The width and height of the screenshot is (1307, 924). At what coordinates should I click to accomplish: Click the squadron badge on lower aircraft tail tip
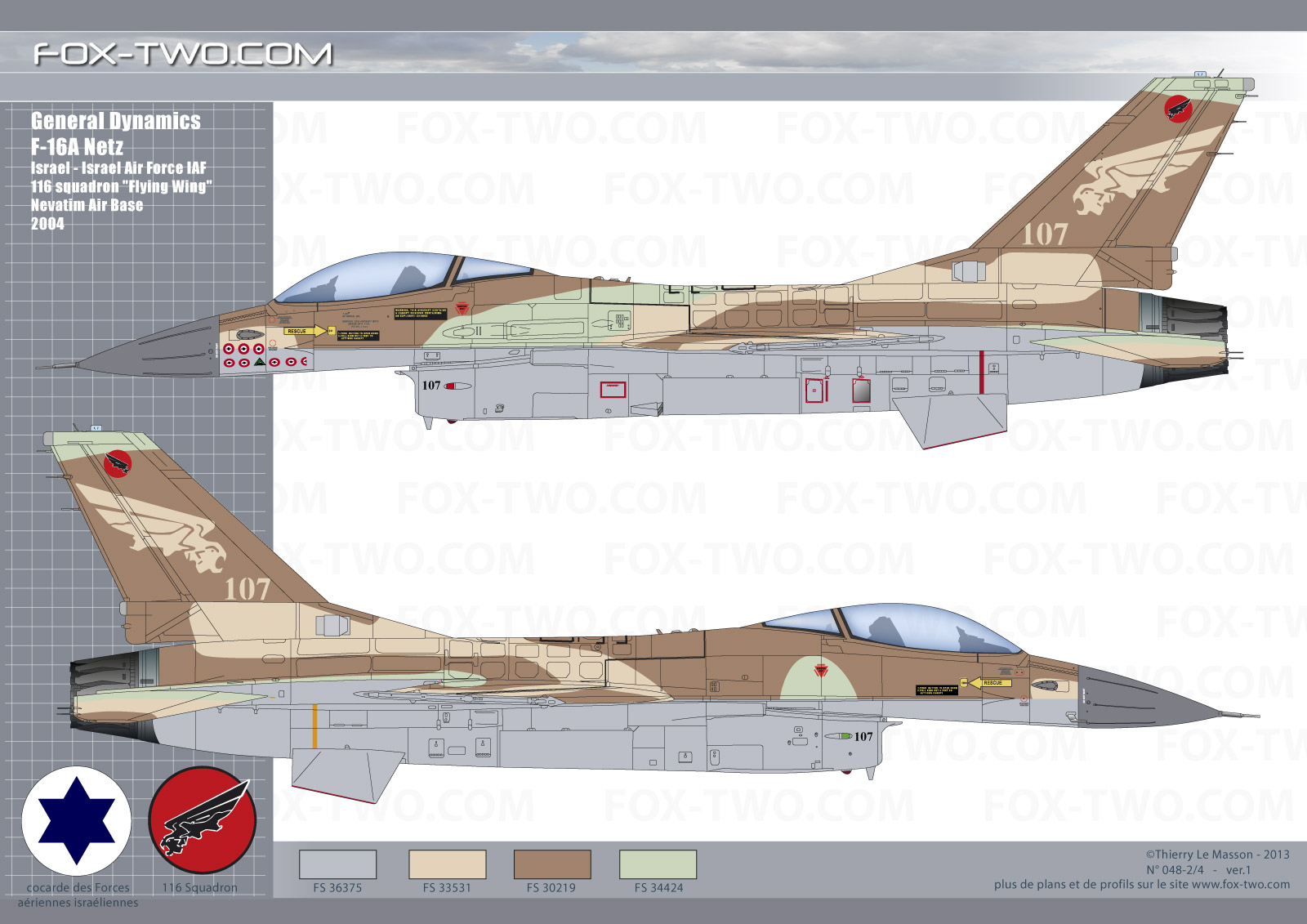pos(118,464)
